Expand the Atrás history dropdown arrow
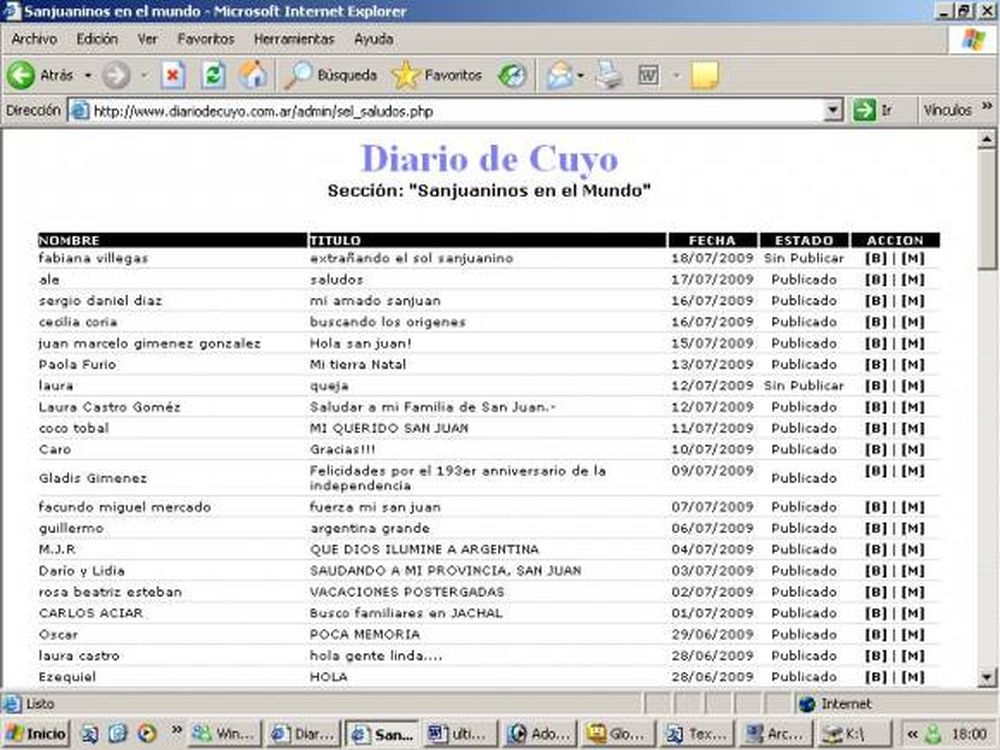This screenshot has width=1000, height=750. [x=88, y=75]
